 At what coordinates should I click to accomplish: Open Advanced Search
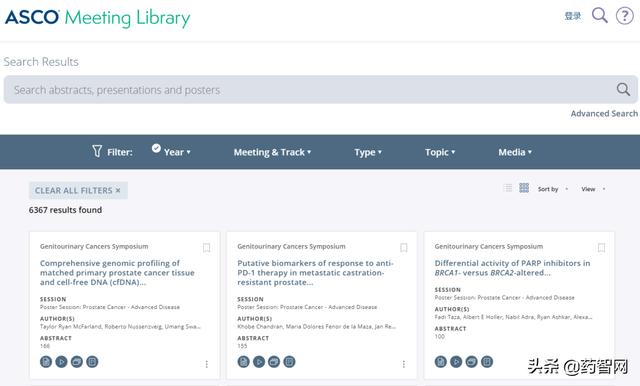tap(604, 113)
